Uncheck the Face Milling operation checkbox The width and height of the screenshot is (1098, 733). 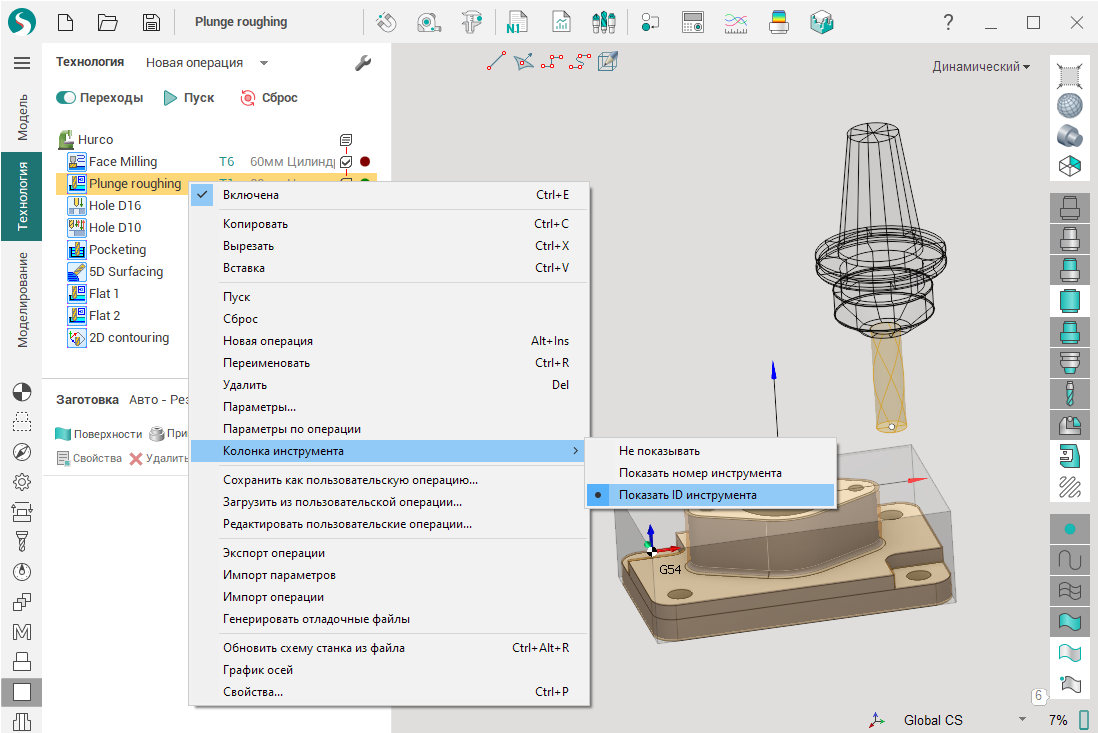(x=346, y=162)
